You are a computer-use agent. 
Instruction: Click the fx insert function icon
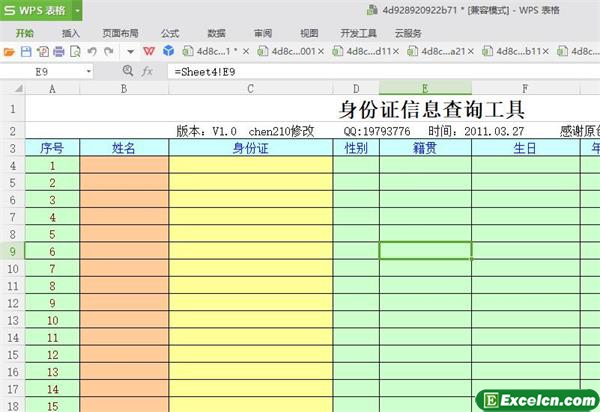click(147, 72)
